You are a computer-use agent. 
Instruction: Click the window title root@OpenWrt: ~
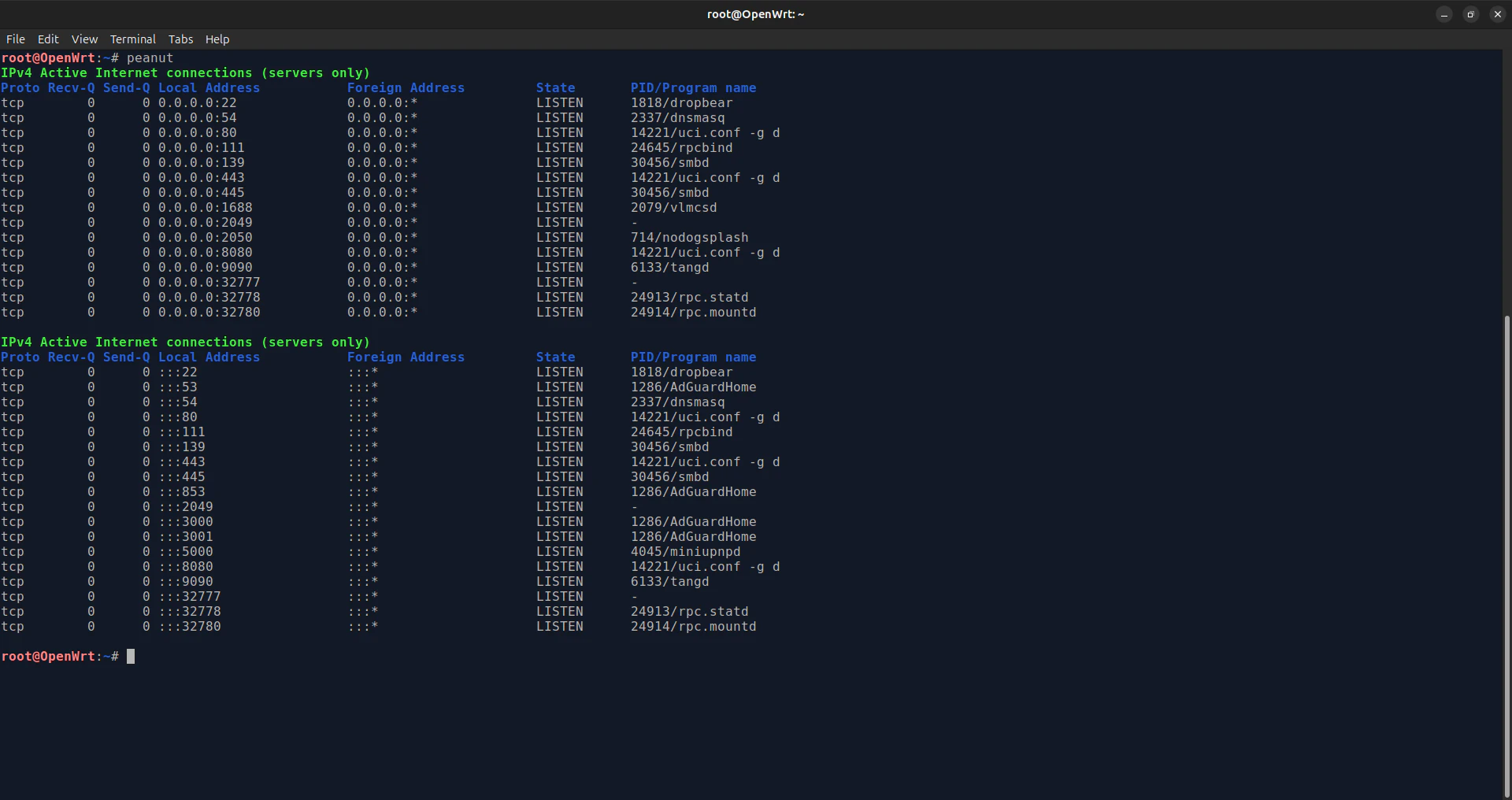click(756, 14)
